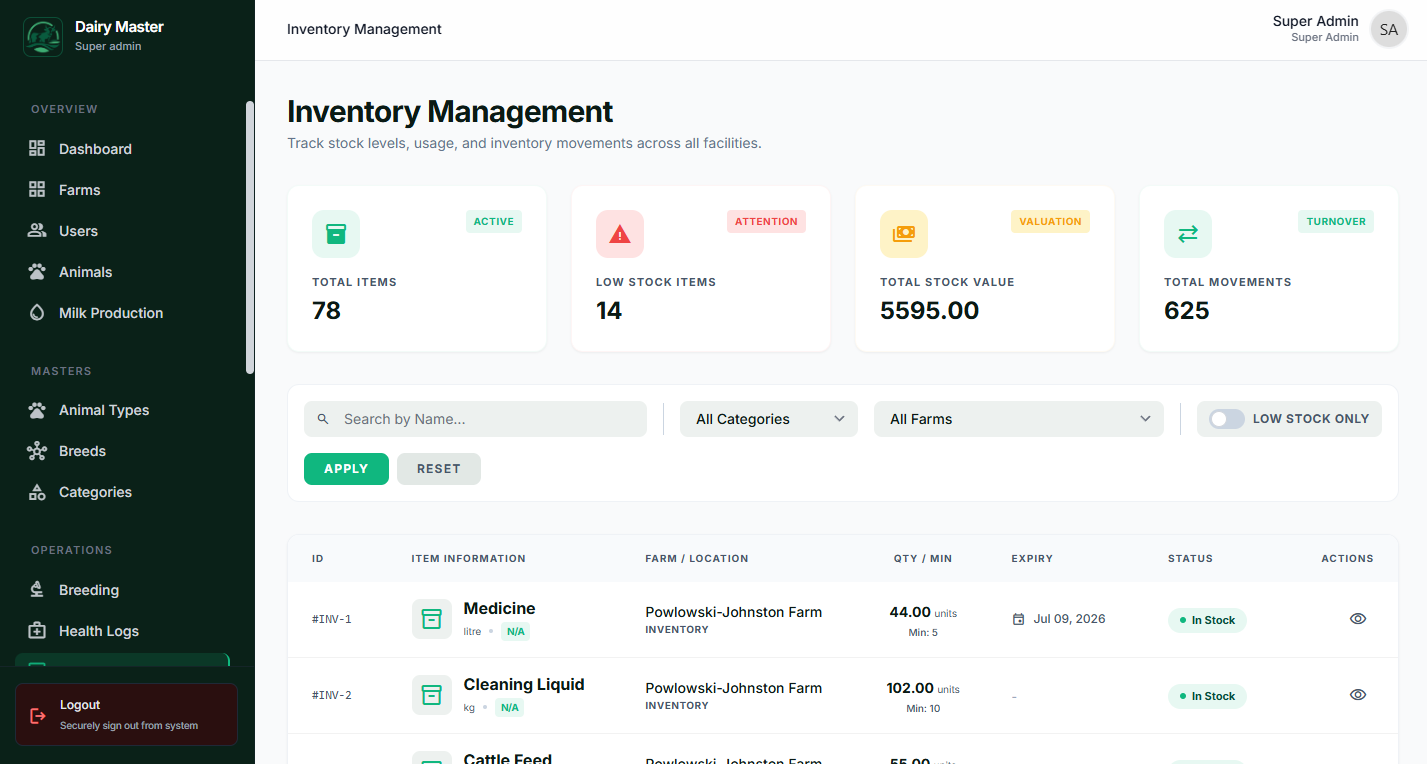View Cleaning Liquid details via eye icon

click(x=1357, y=695)
